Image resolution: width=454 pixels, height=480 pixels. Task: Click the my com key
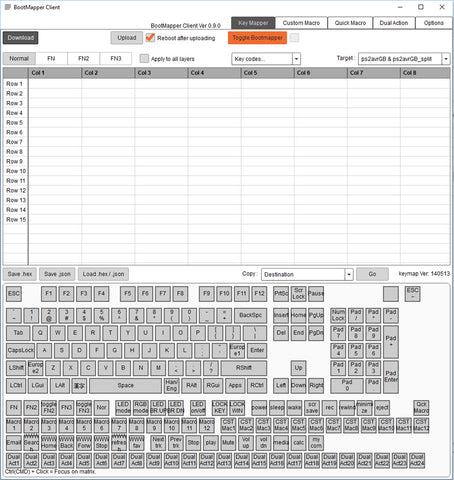click(x=316, y=443)
